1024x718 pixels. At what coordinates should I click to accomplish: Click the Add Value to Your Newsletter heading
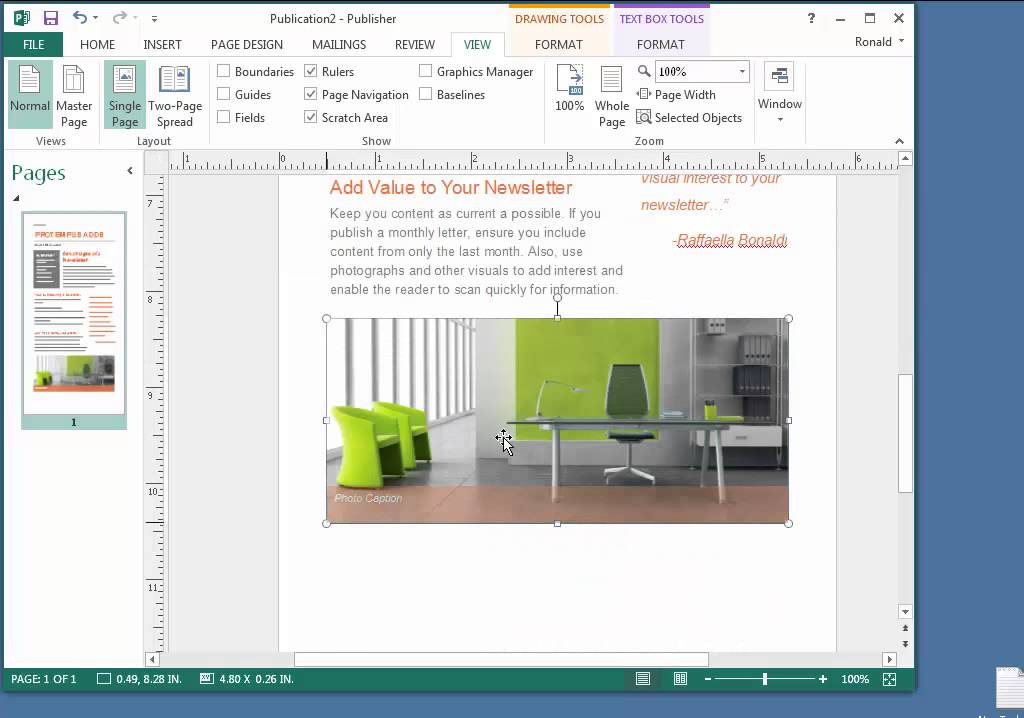(451, 188)
